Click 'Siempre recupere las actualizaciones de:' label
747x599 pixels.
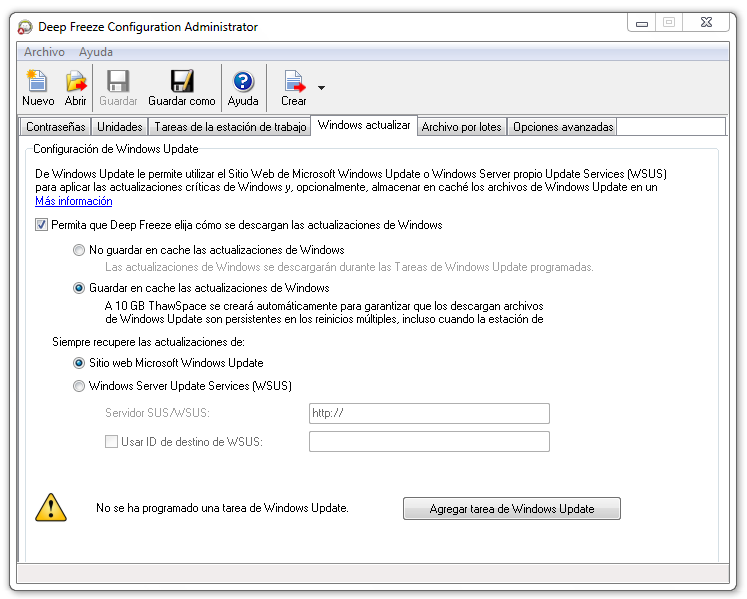148,342
